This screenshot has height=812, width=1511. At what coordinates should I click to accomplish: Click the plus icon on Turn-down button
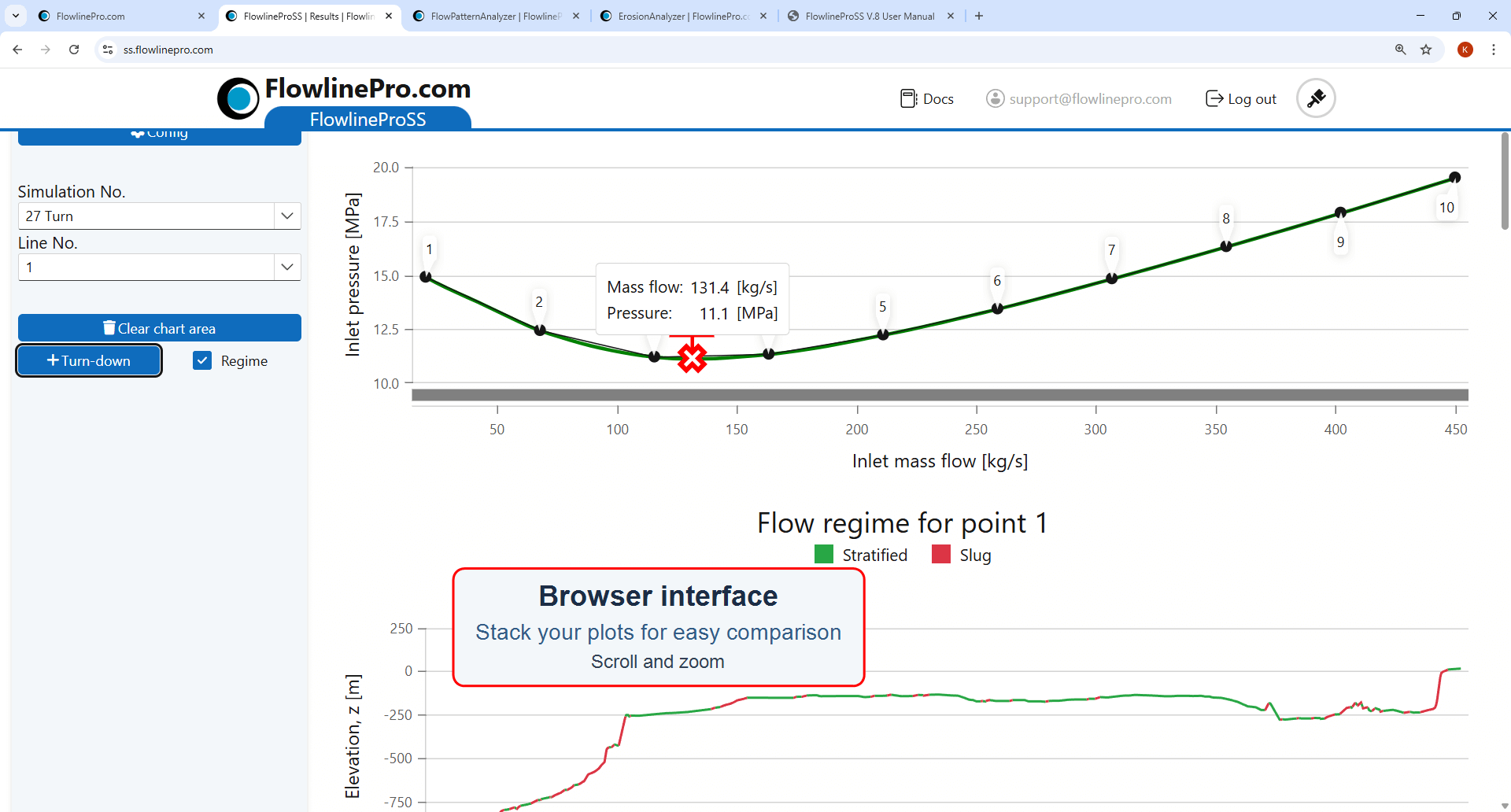pos(54,360)
